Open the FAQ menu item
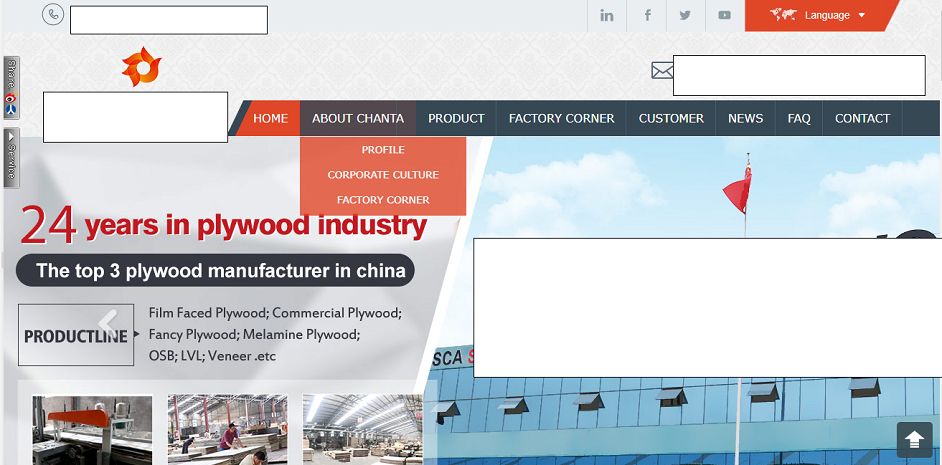Screen dimensions: 942x465 pos(799,118)
